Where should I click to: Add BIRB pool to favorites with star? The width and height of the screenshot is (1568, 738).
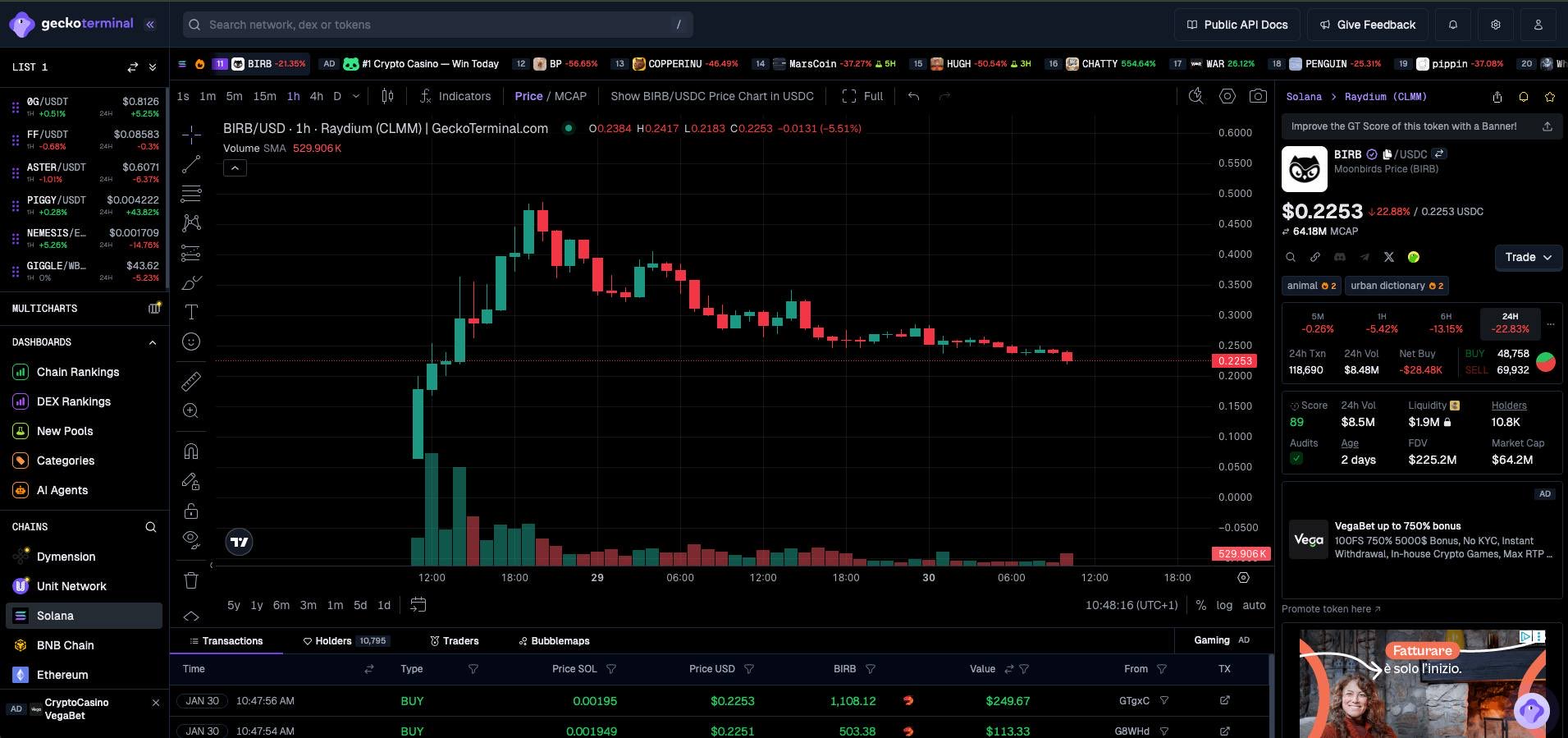coord(1550,97)
